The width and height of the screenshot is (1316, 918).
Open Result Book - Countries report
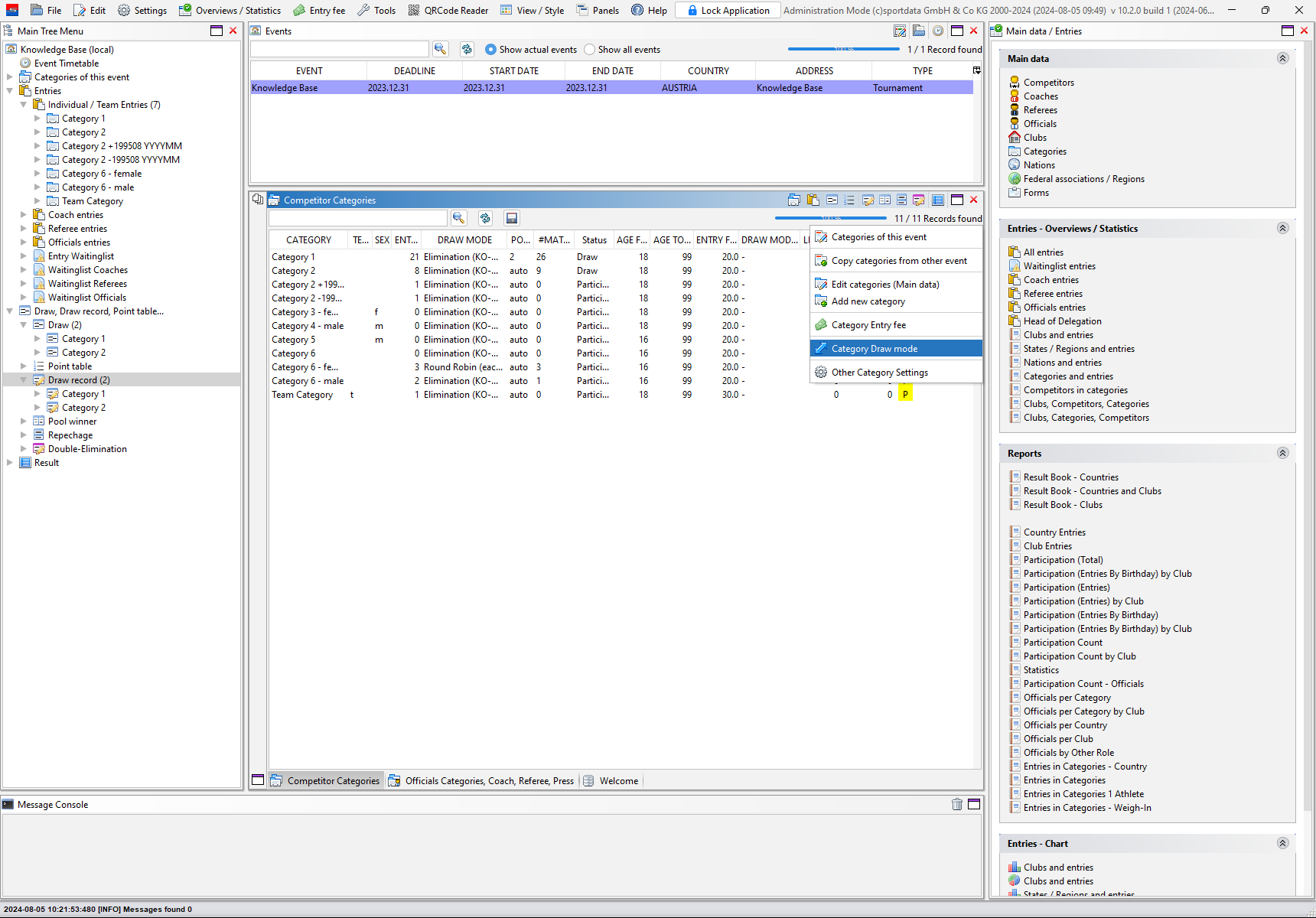(x=1070, y=477)
